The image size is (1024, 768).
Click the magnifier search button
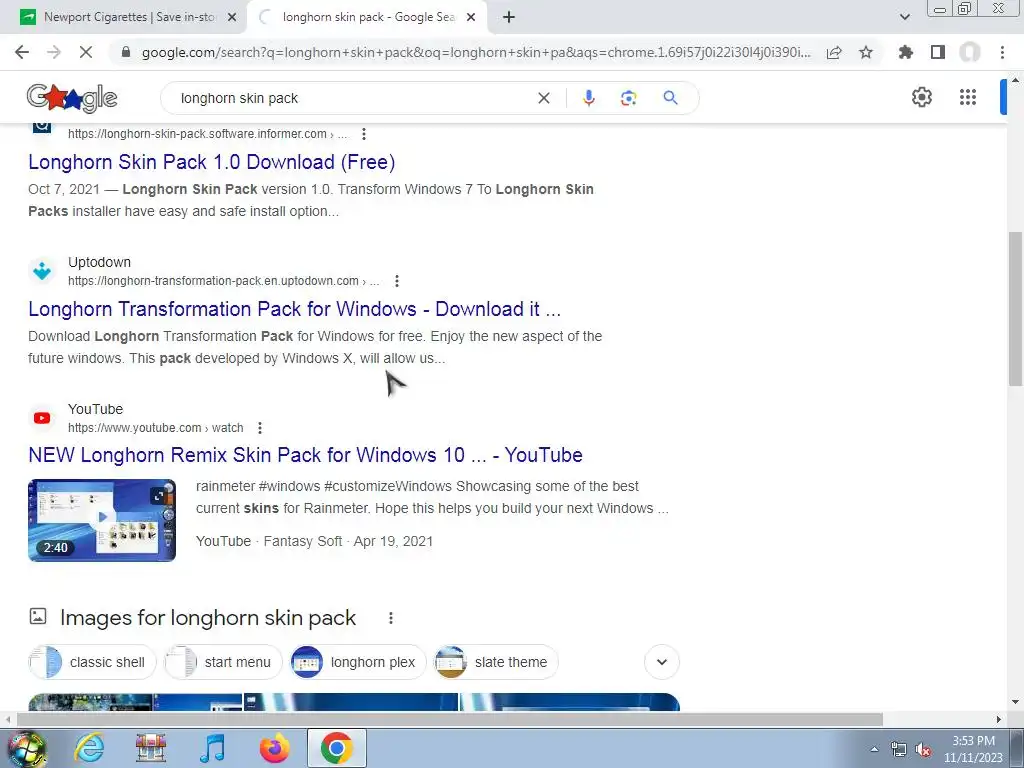[x=670, y=98]
